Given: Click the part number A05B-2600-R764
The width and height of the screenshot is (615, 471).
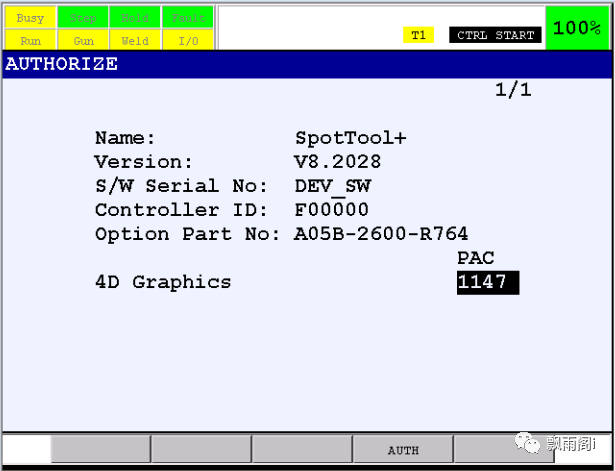Looking at the screenshot, I should (x=381, y=234).
